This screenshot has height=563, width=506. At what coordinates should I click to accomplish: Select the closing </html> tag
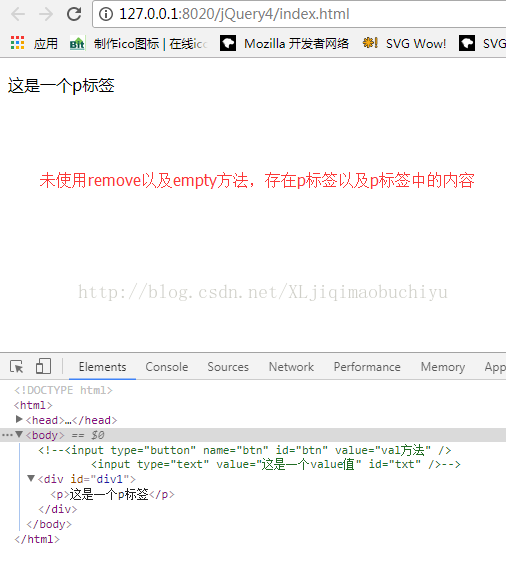(x=37, y=540)
